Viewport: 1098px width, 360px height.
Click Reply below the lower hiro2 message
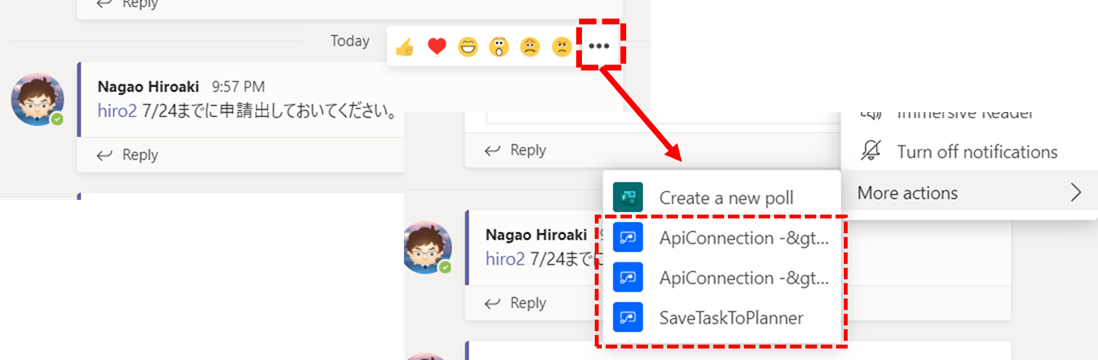[x=515, y=303]
